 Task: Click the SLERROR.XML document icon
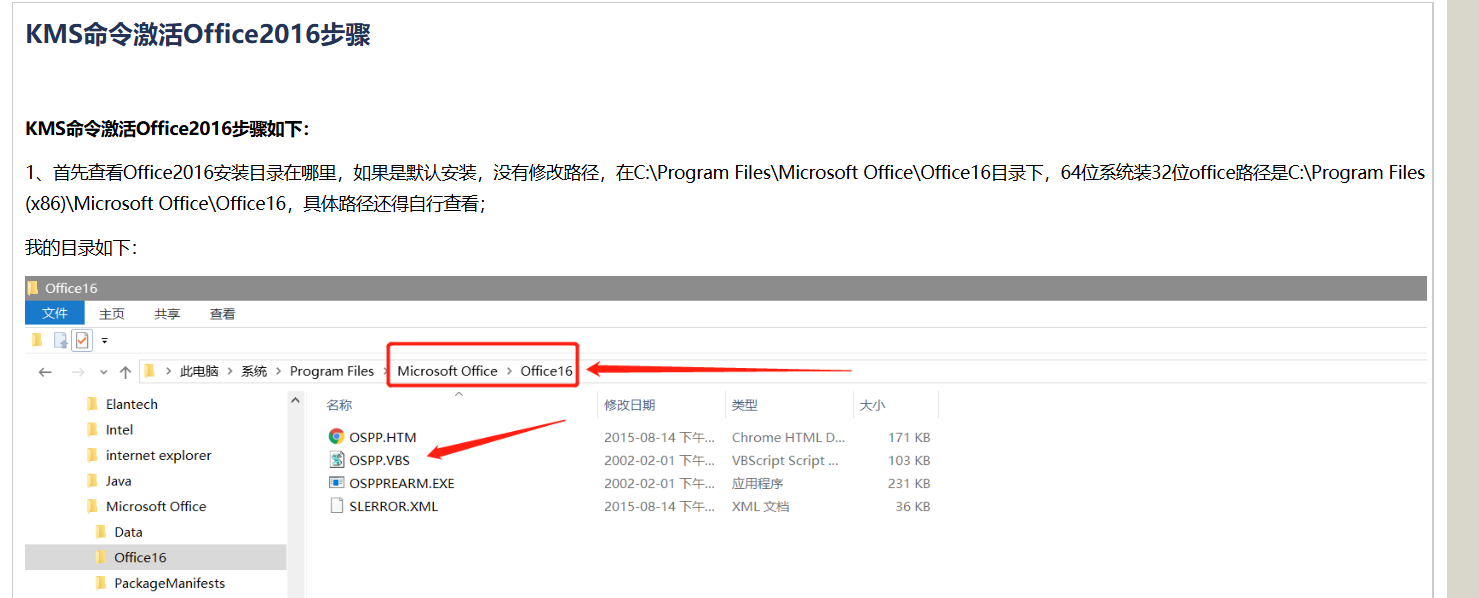[x=336, y=506]
